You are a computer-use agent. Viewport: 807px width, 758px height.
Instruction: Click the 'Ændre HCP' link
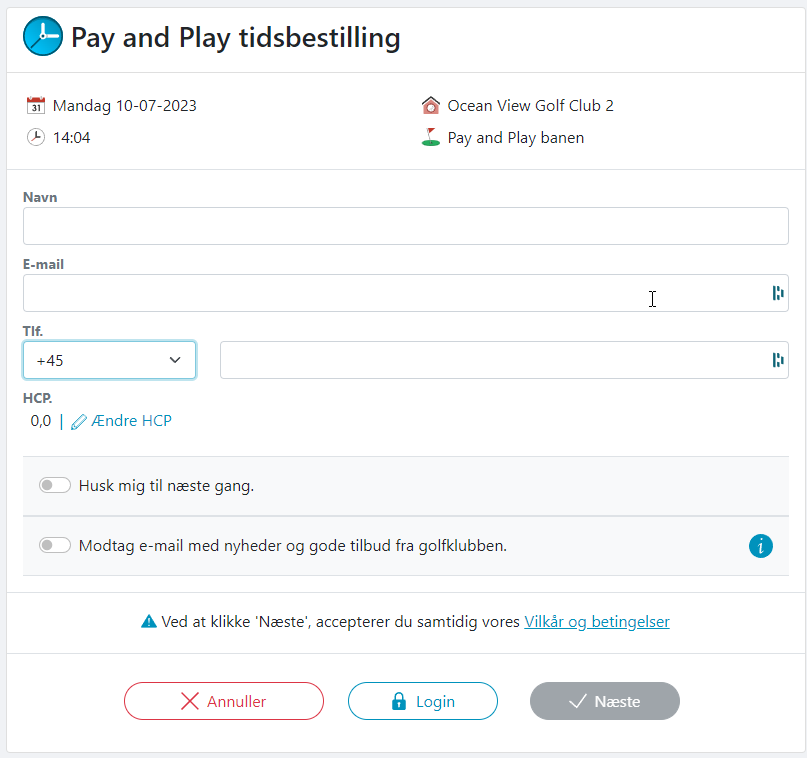[x=131, y=421]
